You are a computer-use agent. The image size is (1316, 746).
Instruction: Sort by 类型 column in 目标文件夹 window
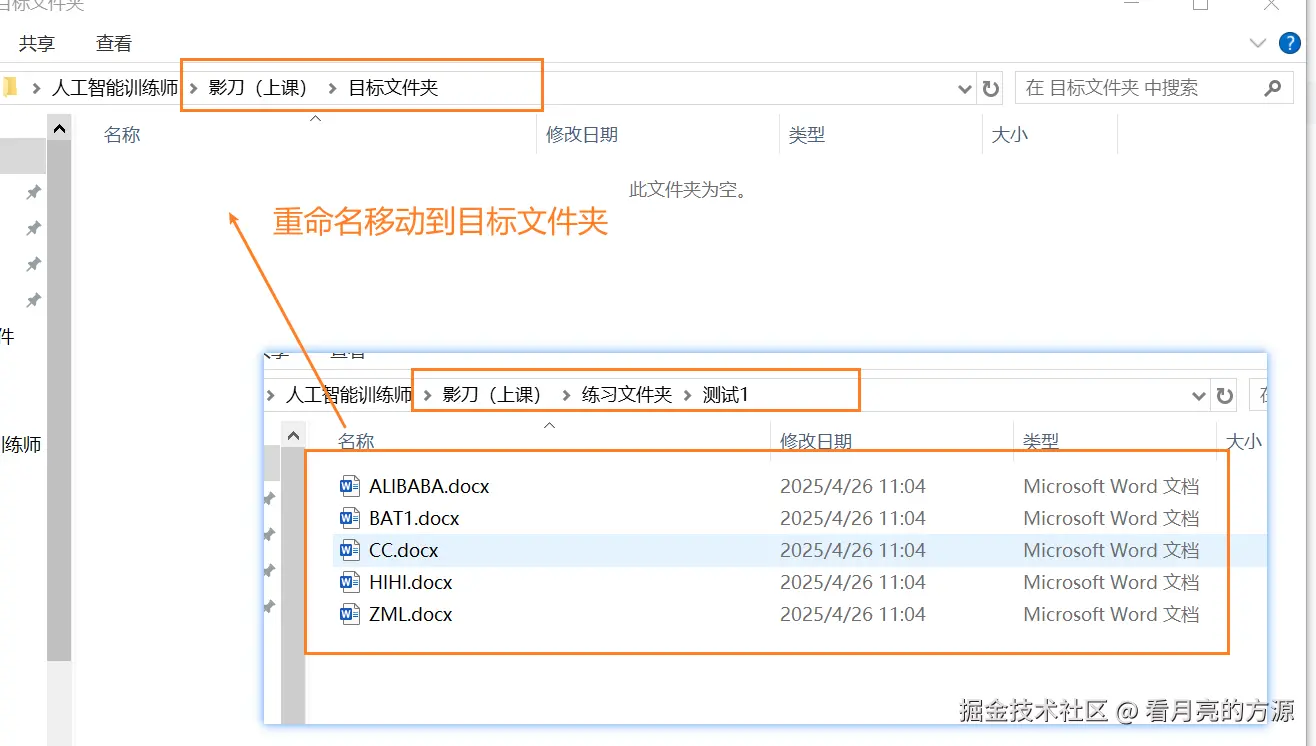(807, 135)
